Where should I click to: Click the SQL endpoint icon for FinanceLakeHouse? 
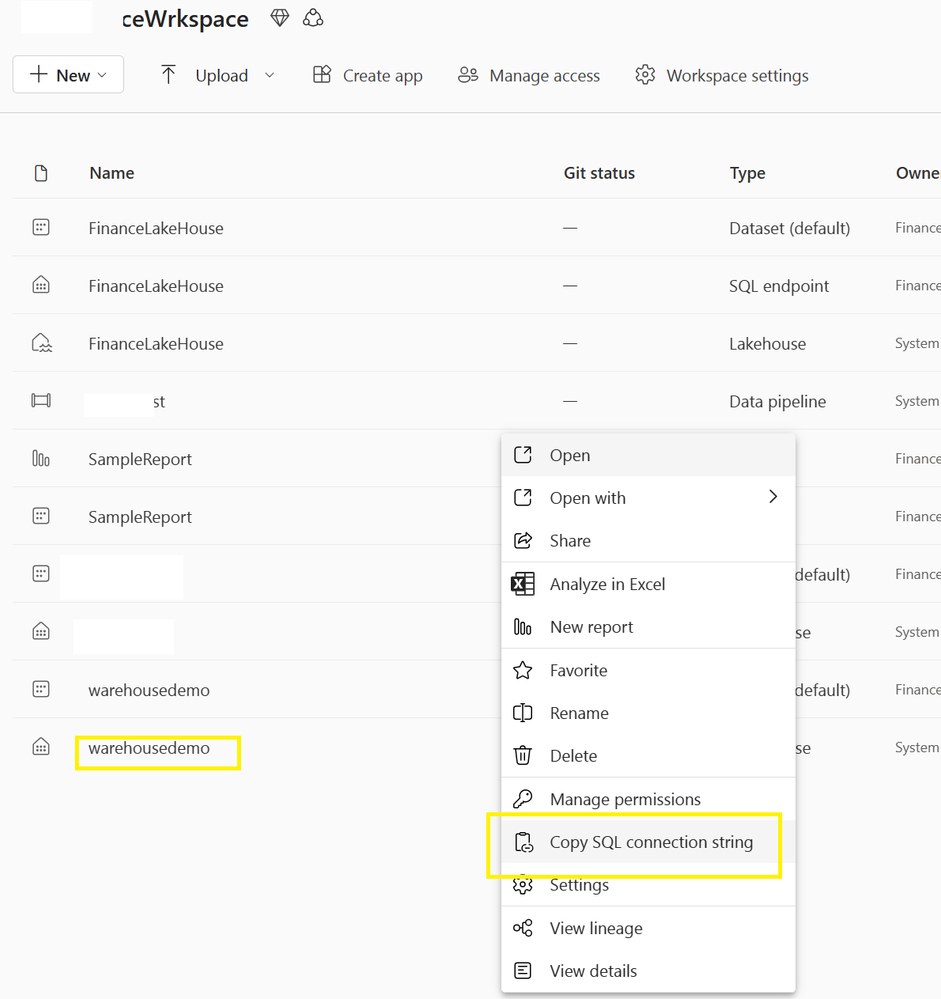41,286
